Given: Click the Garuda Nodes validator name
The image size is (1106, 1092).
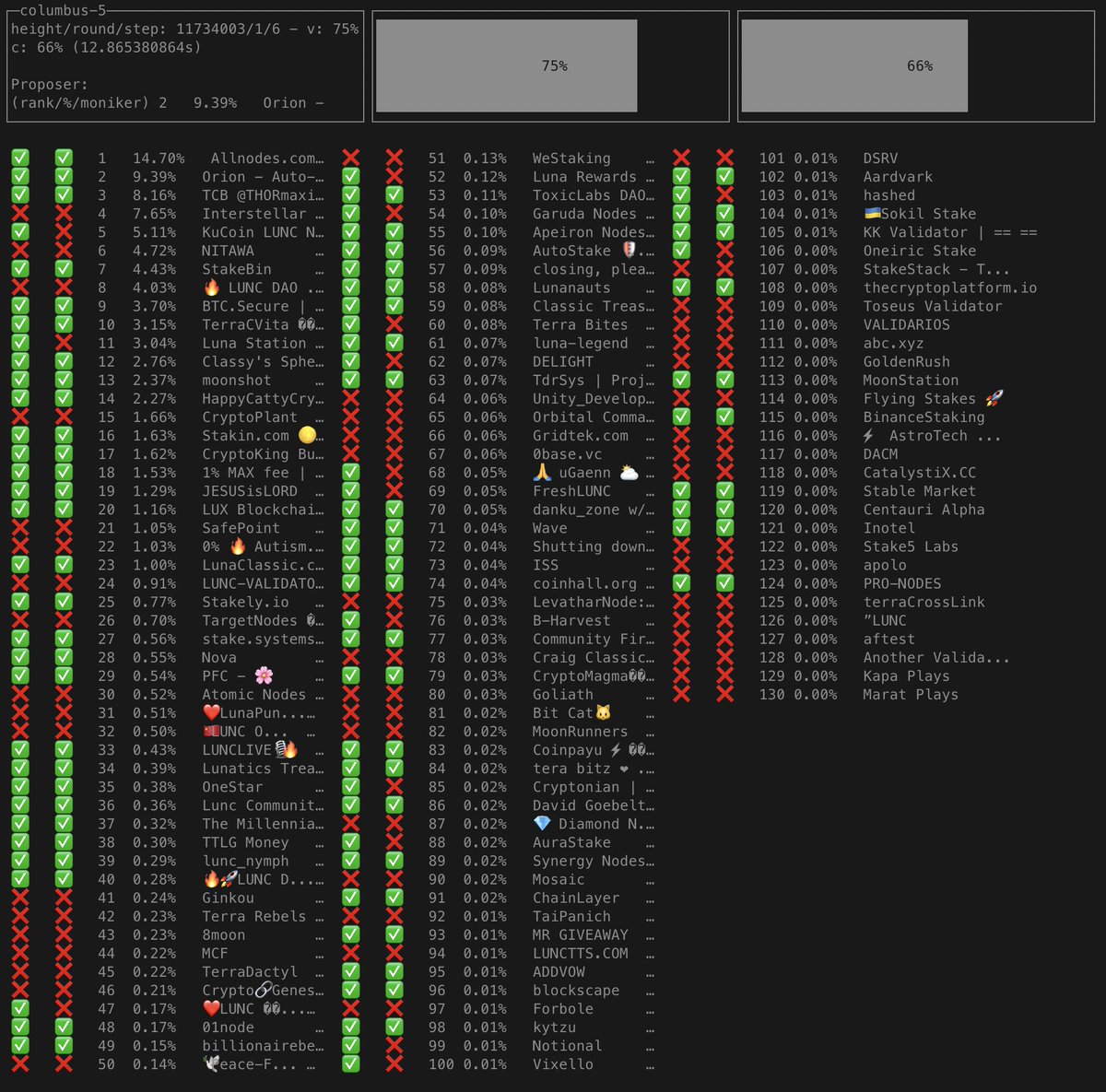Looking at the screenshot, I should click(584, 214).
